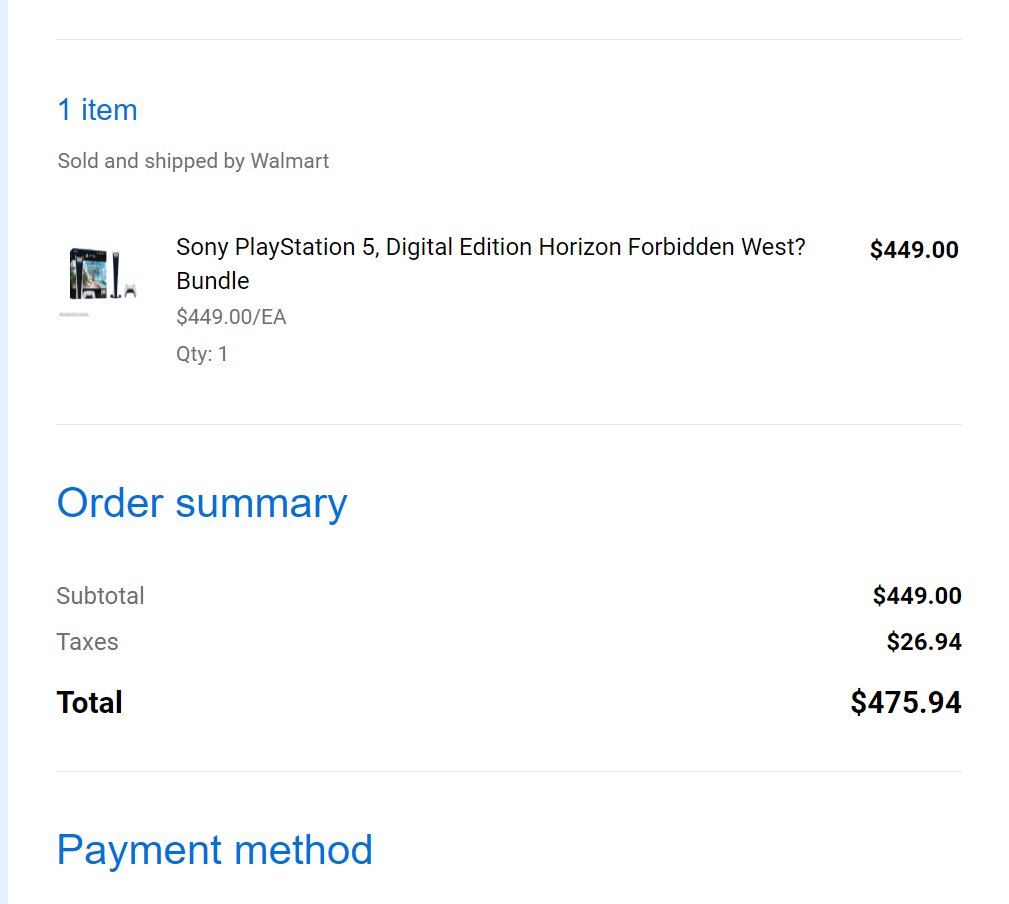This screenshot has width=1009, height=904.
Task: Click the divider line above "Order summary"
Action: 508,424
